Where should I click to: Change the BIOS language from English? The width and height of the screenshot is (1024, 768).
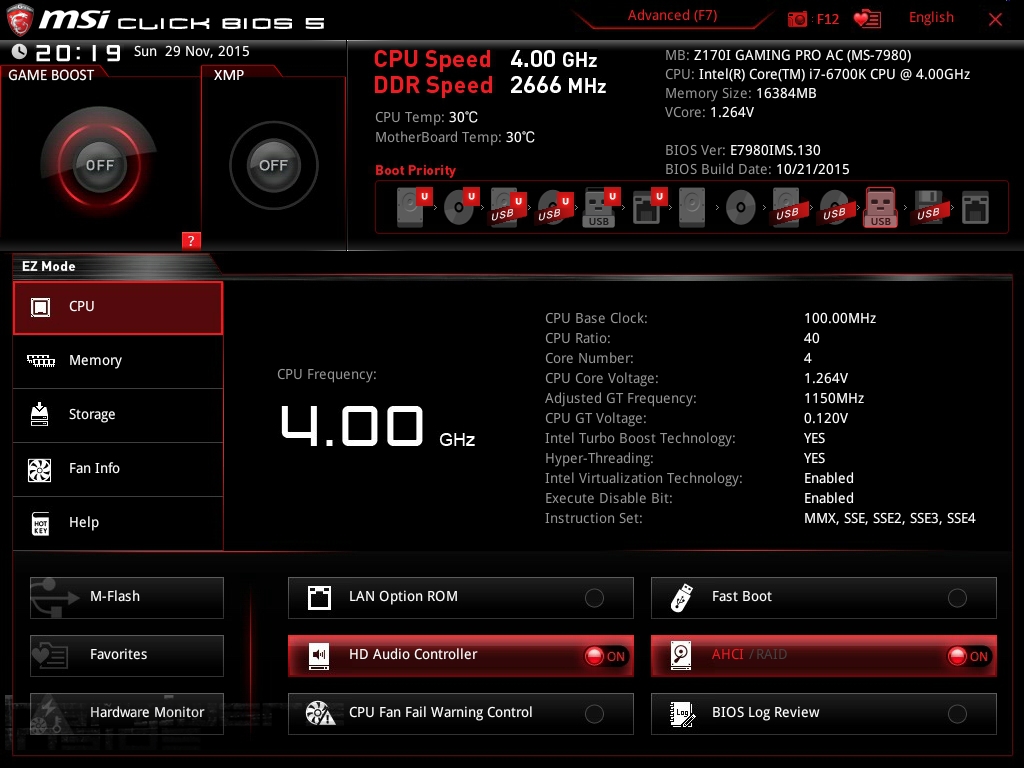tap(931, 17)
